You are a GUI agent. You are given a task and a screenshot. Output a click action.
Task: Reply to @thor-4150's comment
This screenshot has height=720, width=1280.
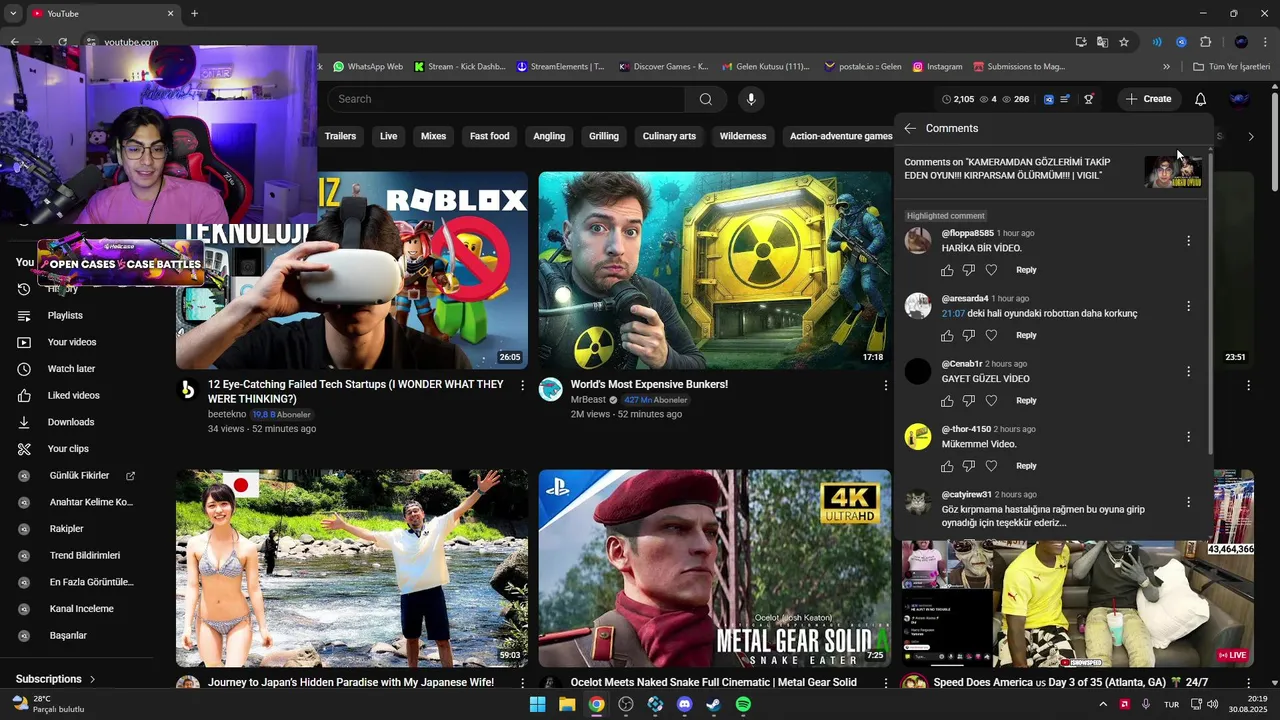[x=1026, y=466]
